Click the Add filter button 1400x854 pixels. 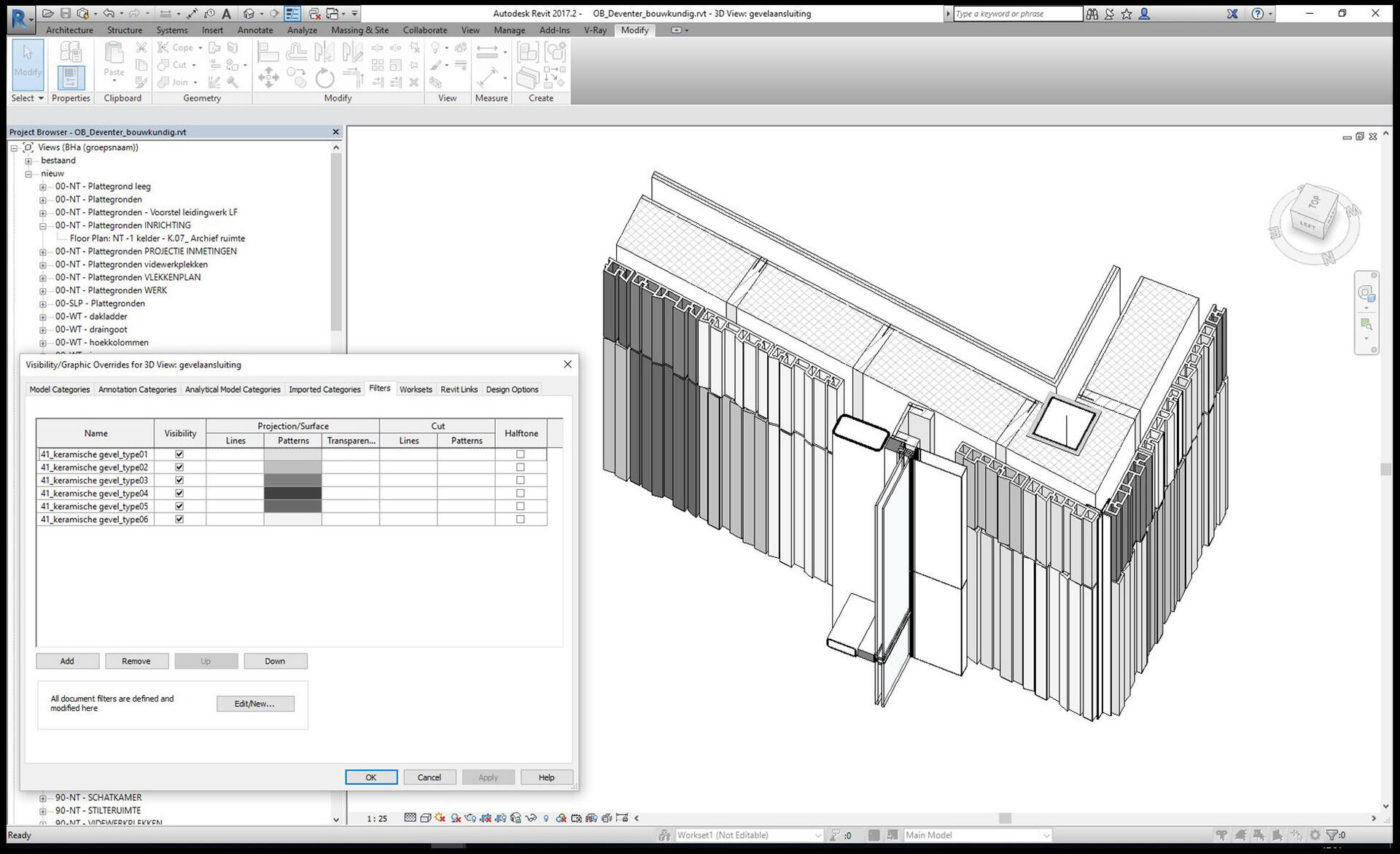(x=67, y=661)
